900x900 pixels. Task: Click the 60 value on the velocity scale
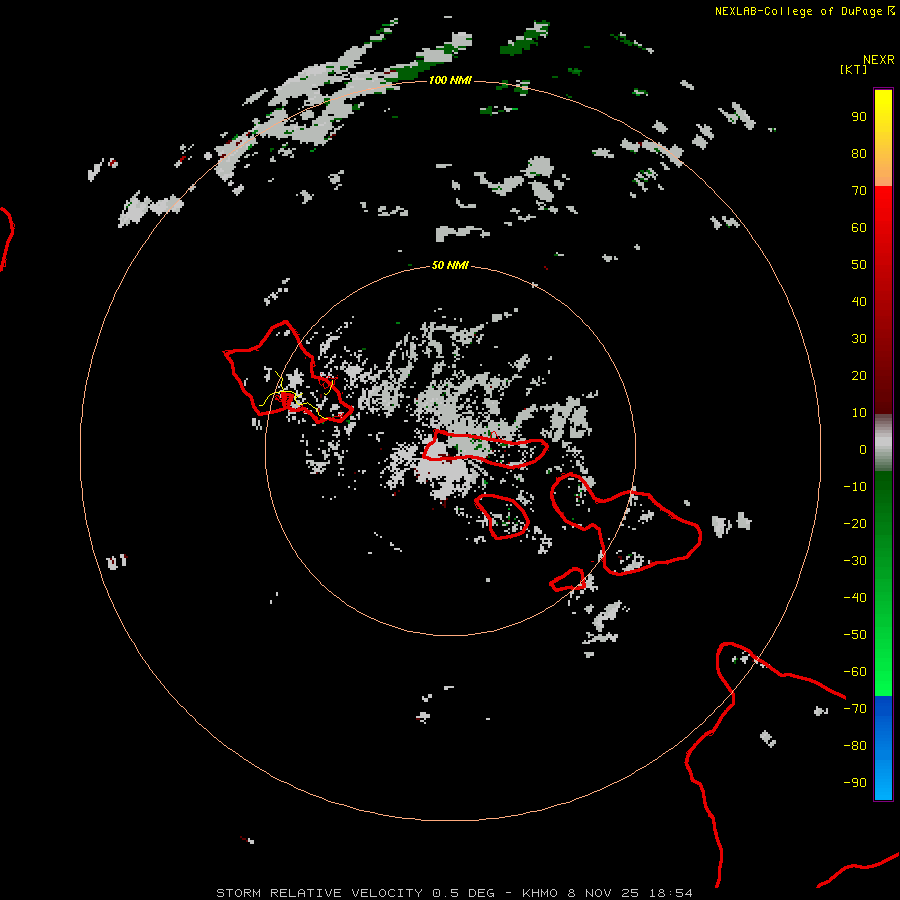[x=859, y=228]
